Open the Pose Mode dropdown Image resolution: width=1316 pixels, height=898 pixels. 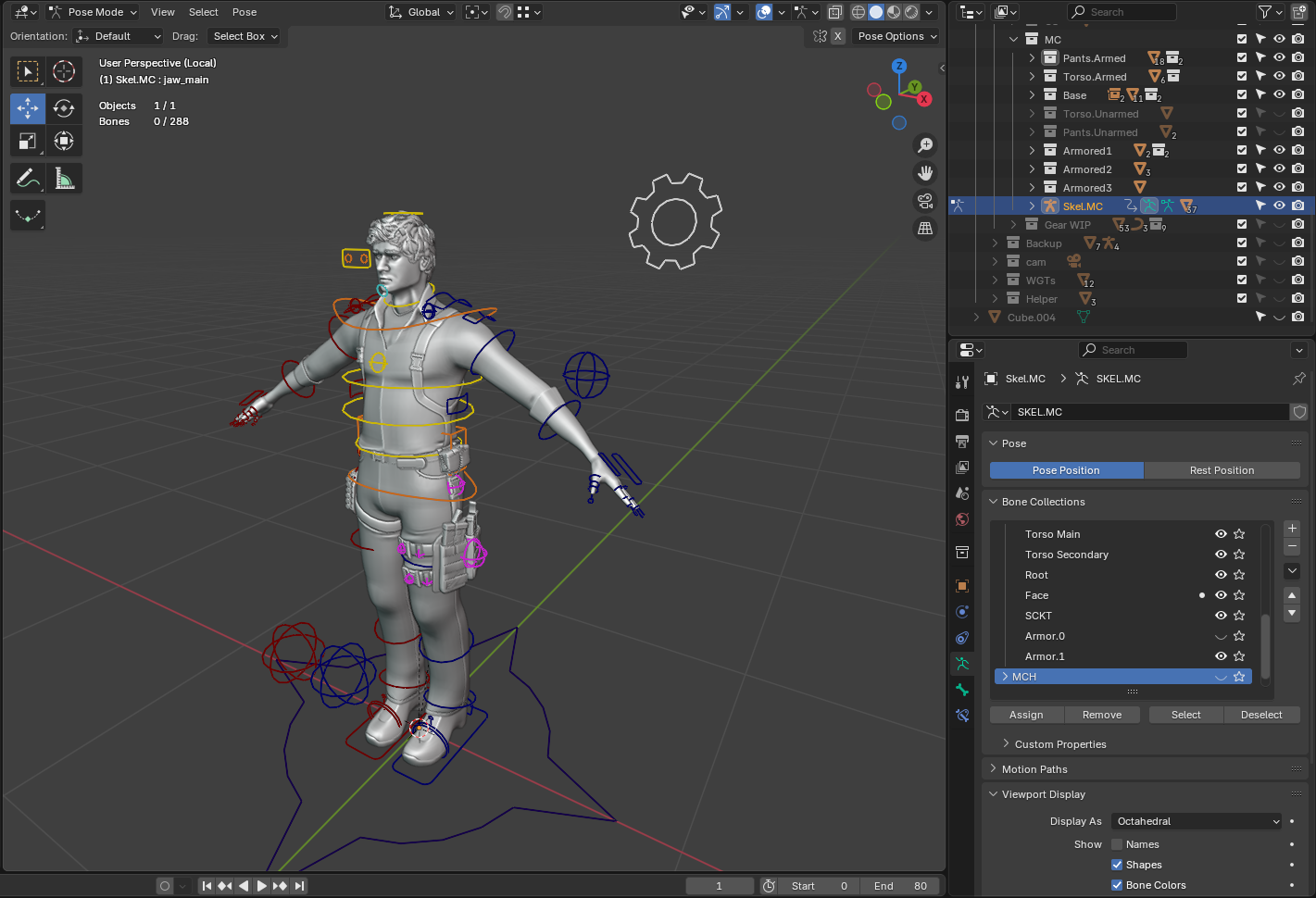(93, 12)
